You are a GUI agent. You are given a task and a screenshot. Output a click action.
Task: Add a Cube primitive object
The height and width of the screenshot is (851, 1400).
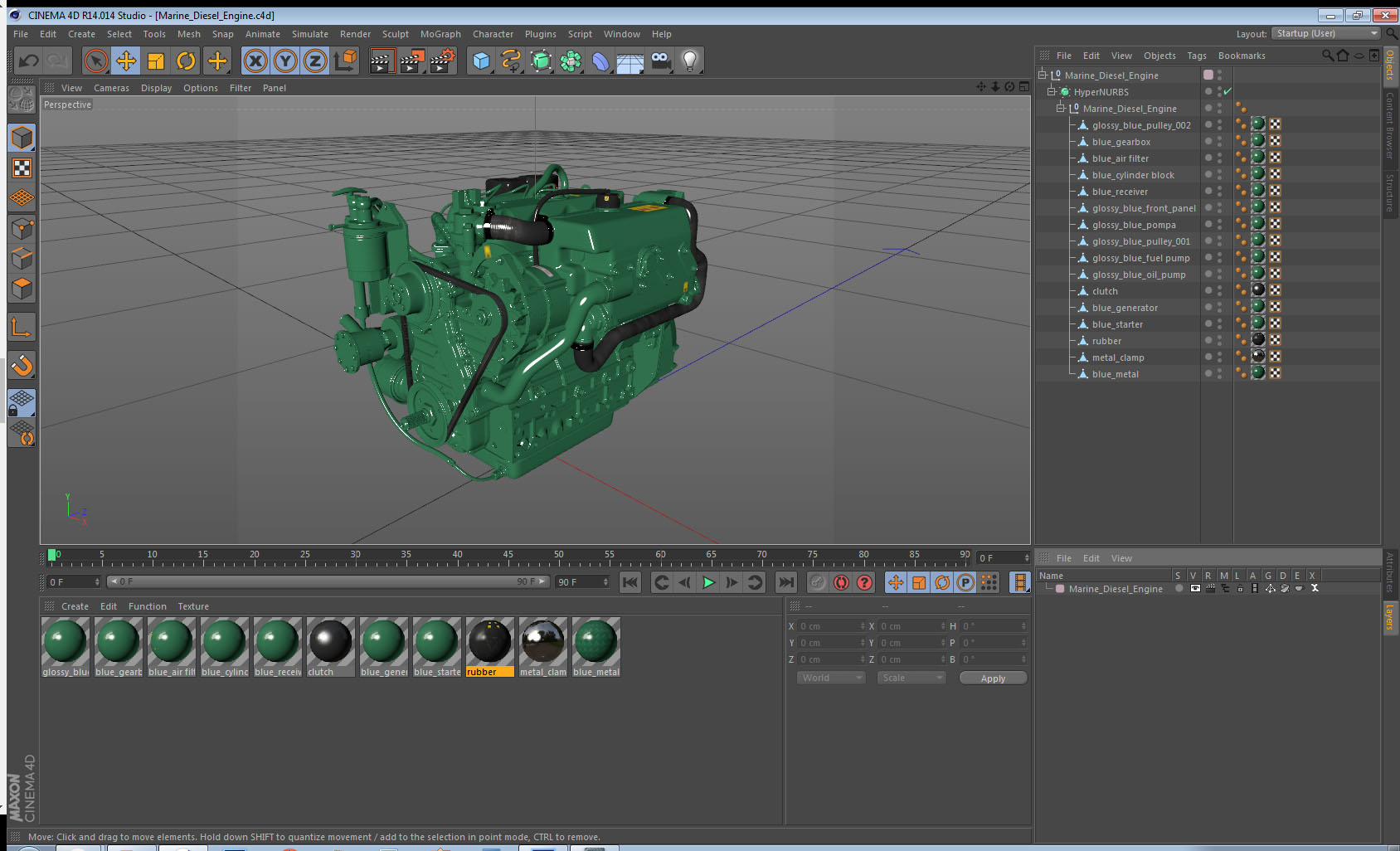tap(481, 61)
